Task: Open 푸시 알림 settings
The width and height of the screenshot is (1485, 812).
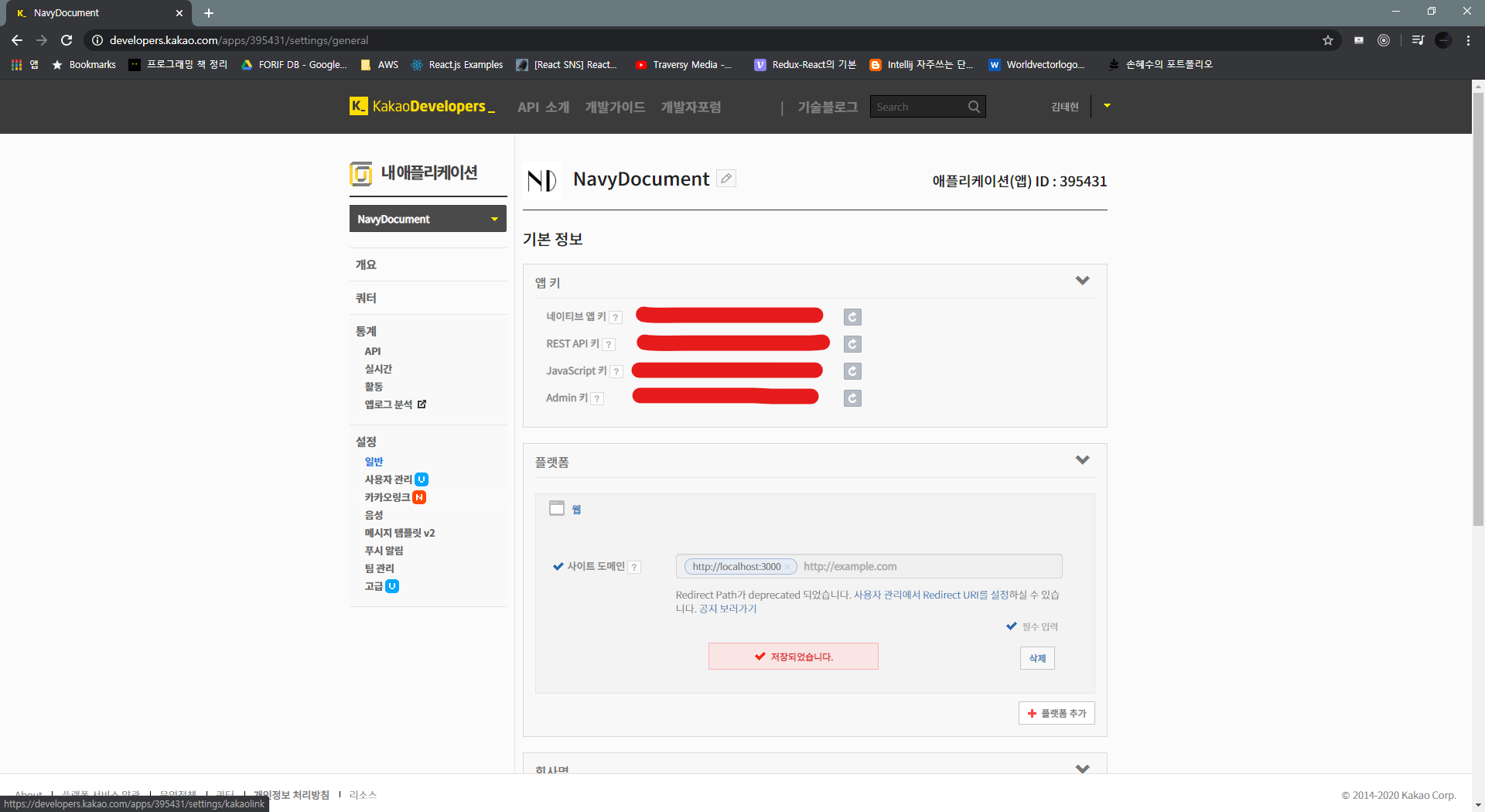Action: pos(384,551)
